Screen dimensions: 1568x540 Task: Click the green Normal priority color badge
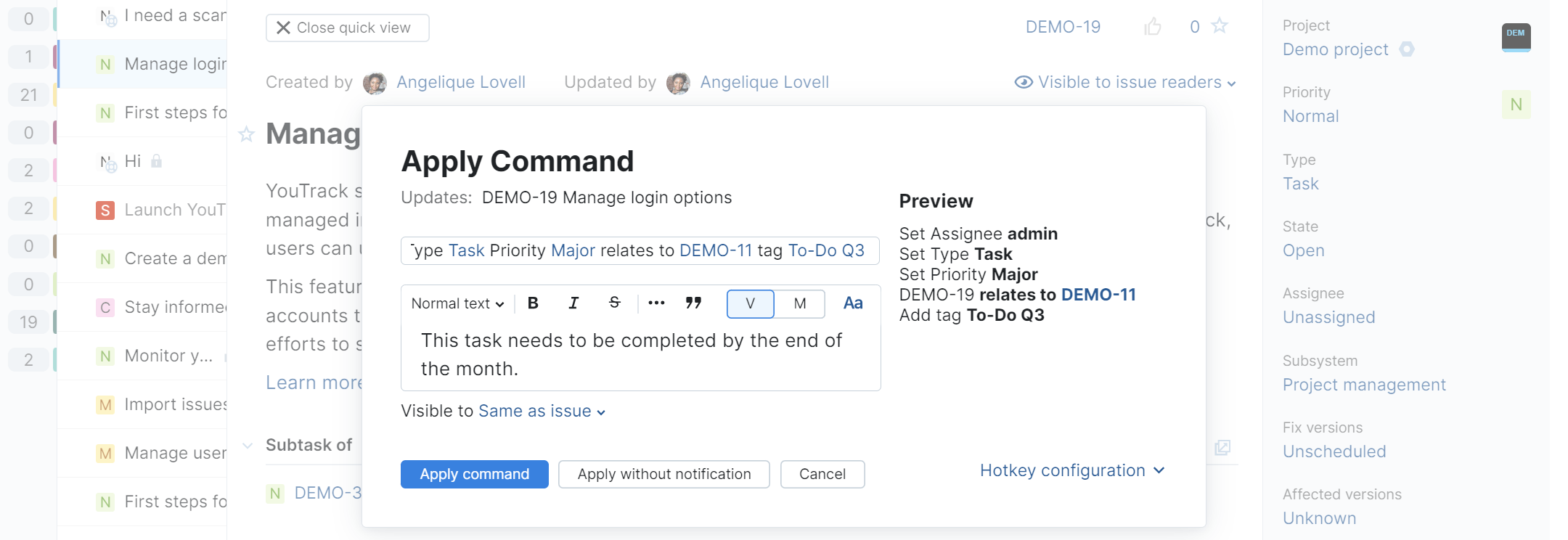(1516, 105)
